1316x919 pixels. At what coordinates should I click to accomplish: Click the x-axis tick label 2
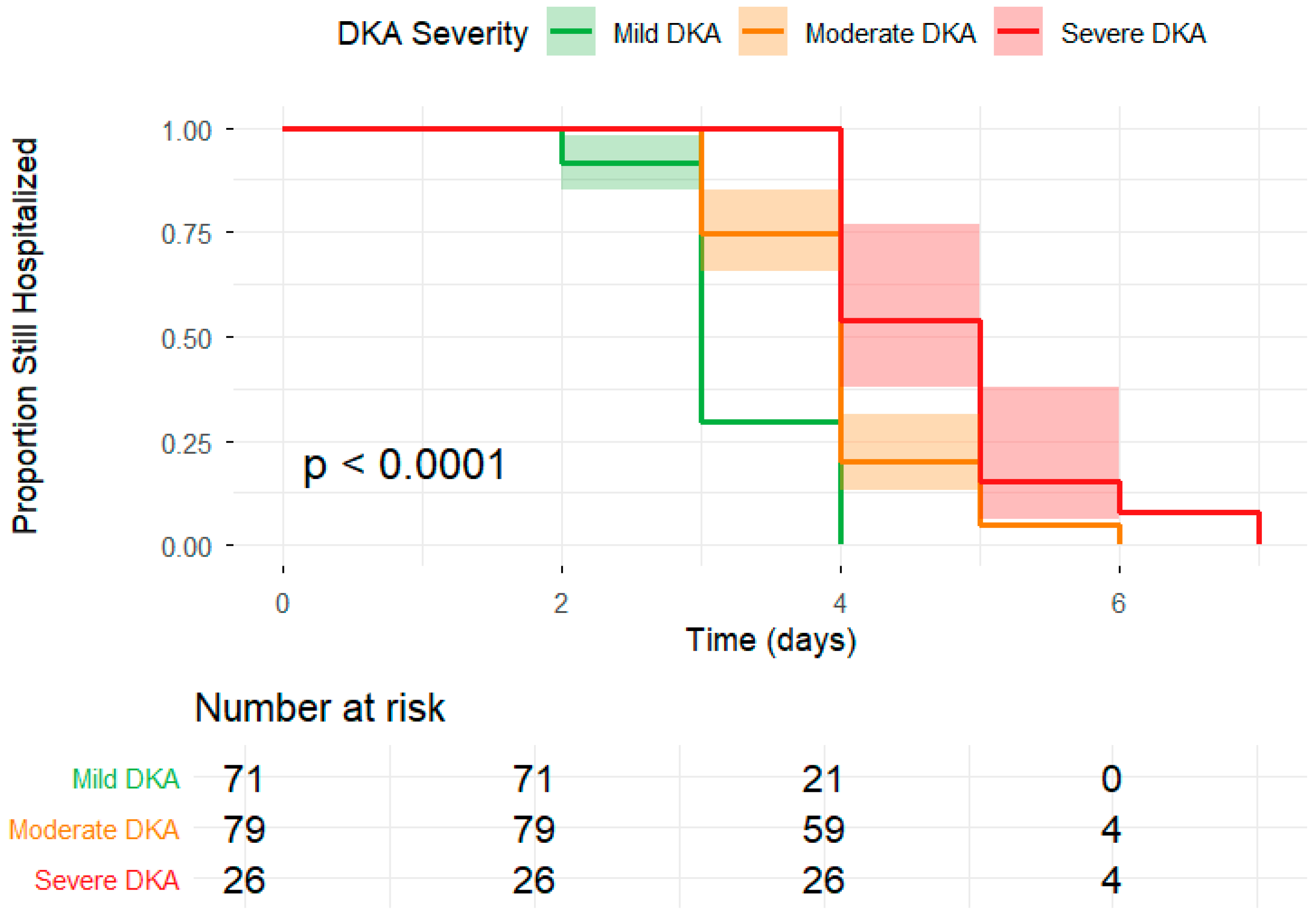561,604
